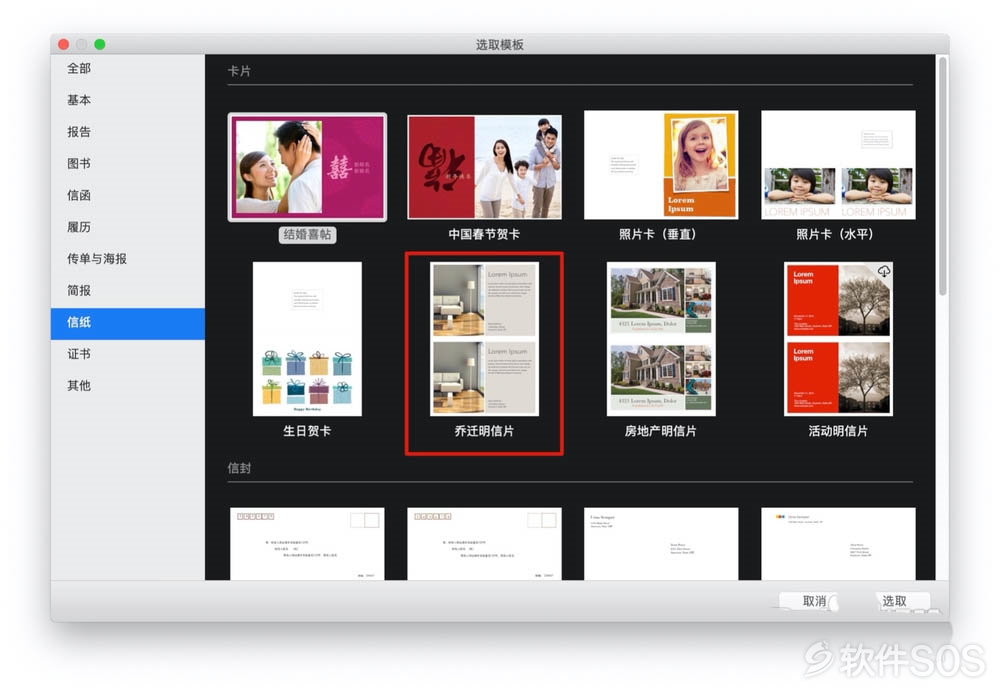
Task: Select the 结婚喜帖 template thumbnail
Action: [x=307, y=167]
